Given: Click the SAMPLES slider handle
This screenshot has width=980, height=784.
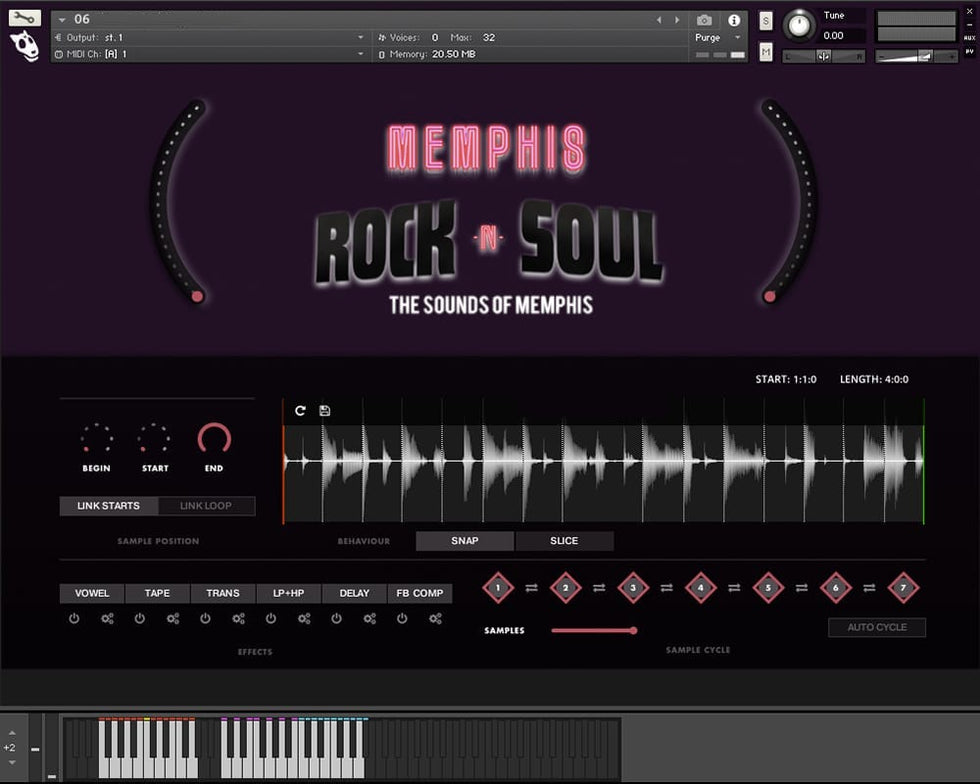Looking at the screenshot, I should click(x=633, y=630).
